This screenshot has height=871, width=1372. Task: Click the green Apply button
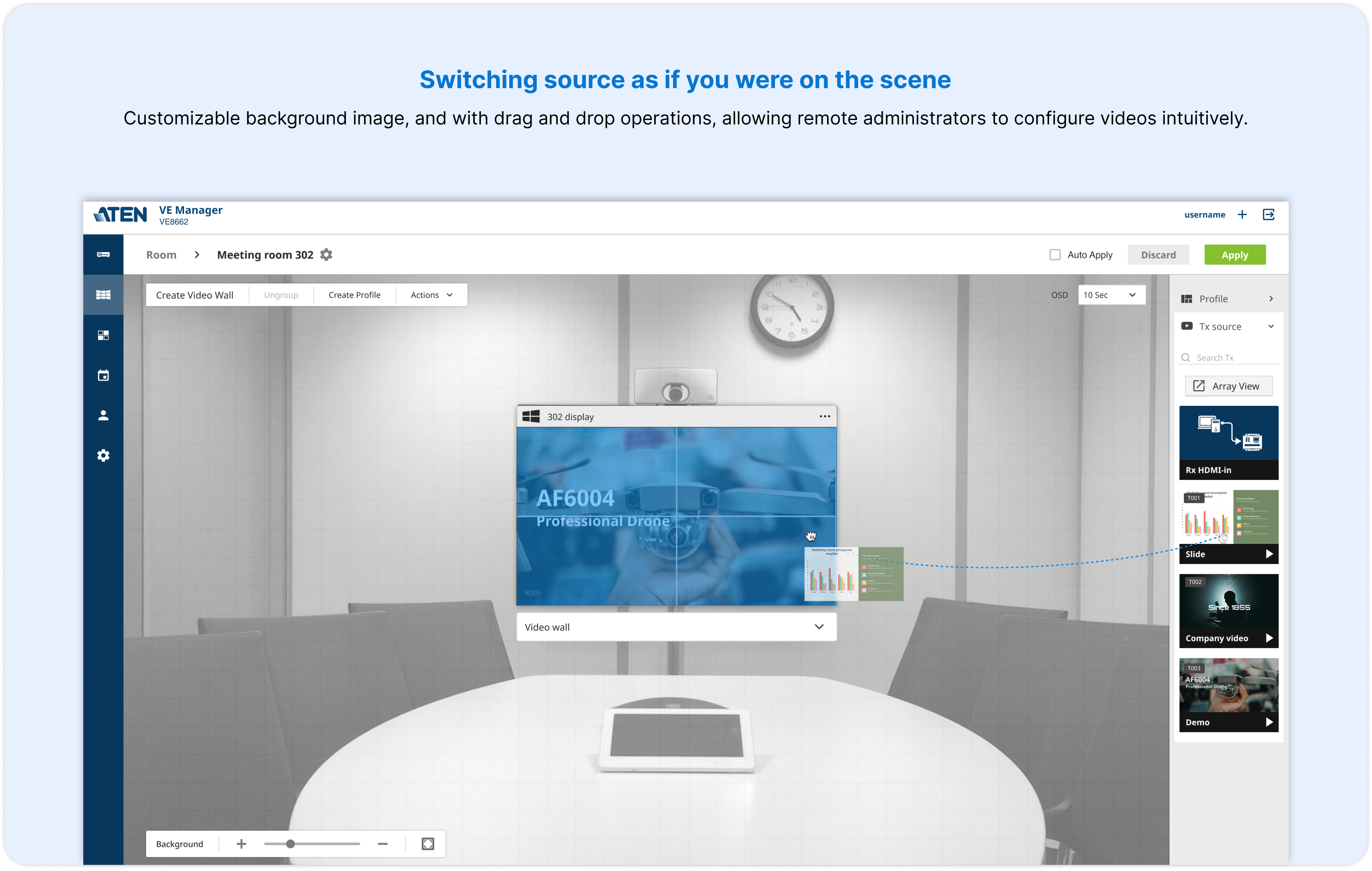1235,255
